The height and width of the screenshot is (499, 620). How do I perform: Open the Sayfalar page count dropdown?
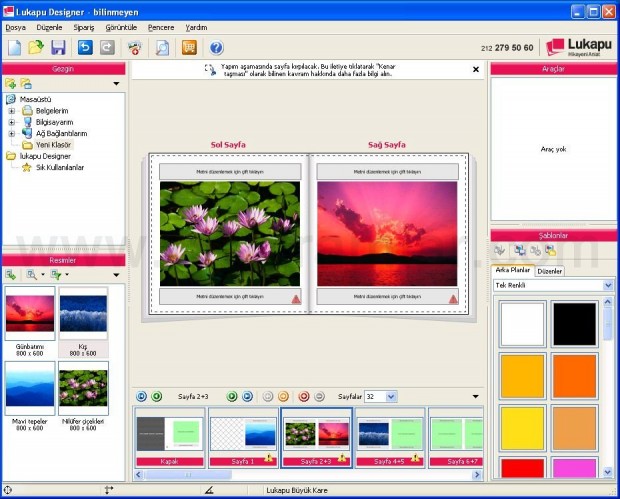click(391, 396)
